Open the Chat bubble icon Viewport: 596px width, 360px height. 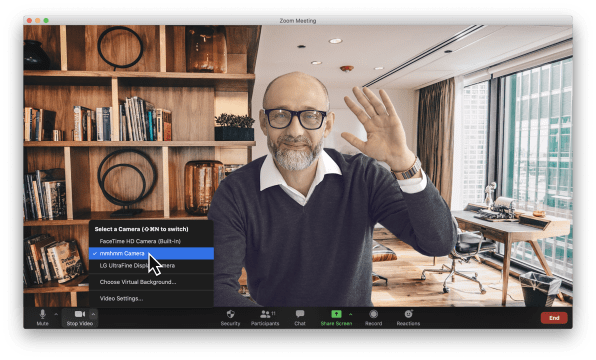point(300,314)
